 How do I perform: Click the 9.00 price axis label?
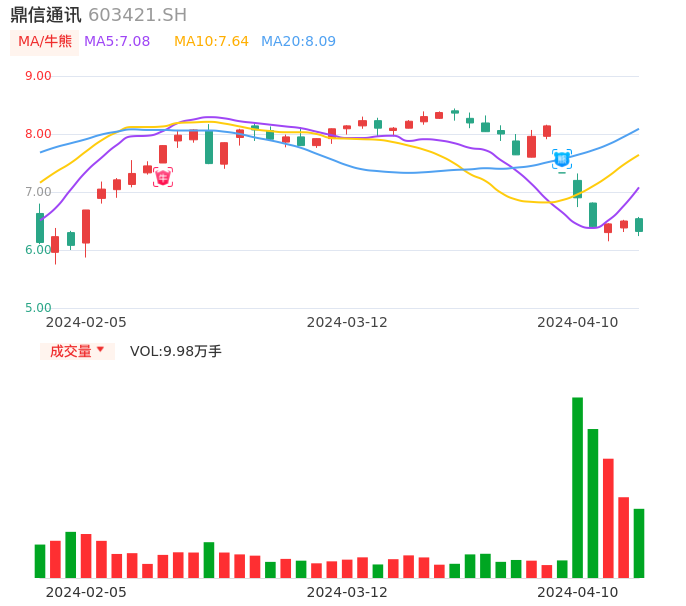click(38, 76)
